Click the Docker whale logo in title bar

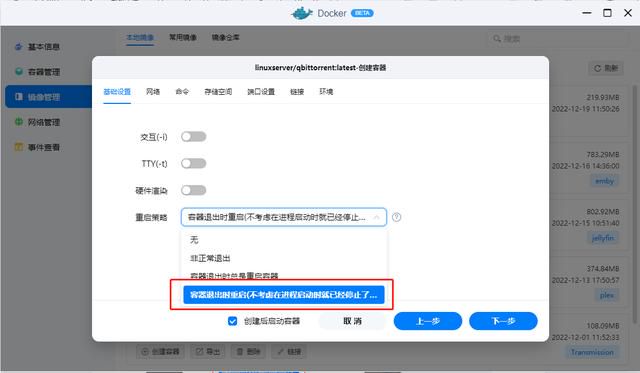(x=301, y=13)
